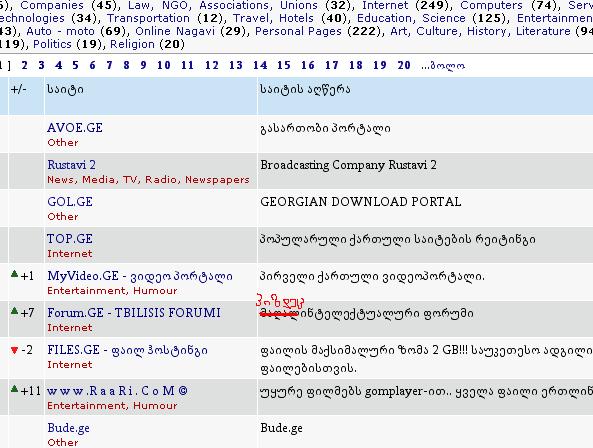Go to page 8 of results
The image size is (593, 448).
coord(126,65)
